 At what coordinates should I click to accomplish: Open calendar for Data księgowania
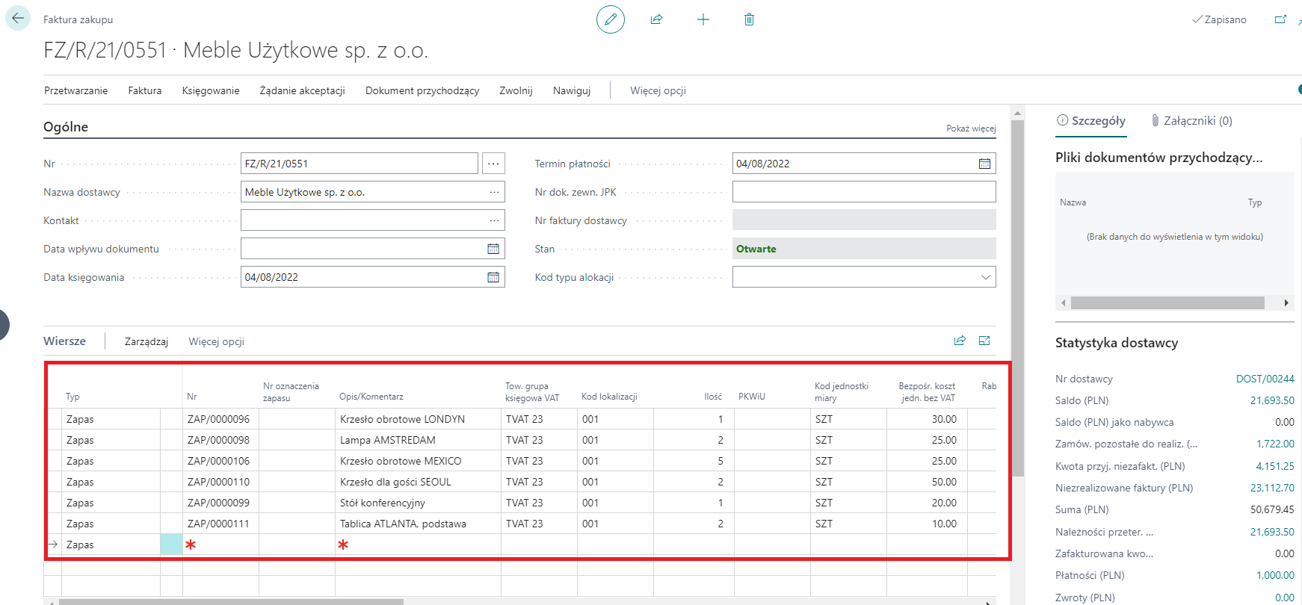pos(493,278)
